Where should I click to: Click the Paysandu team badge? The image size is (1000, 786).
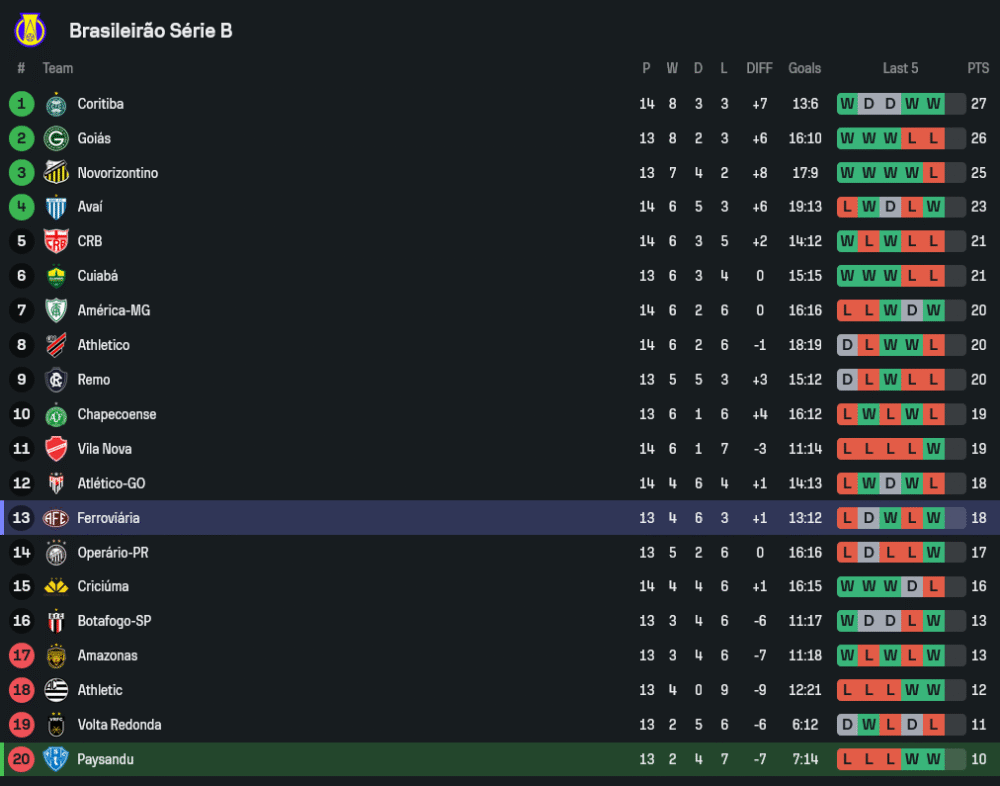(x=56, y=759)
